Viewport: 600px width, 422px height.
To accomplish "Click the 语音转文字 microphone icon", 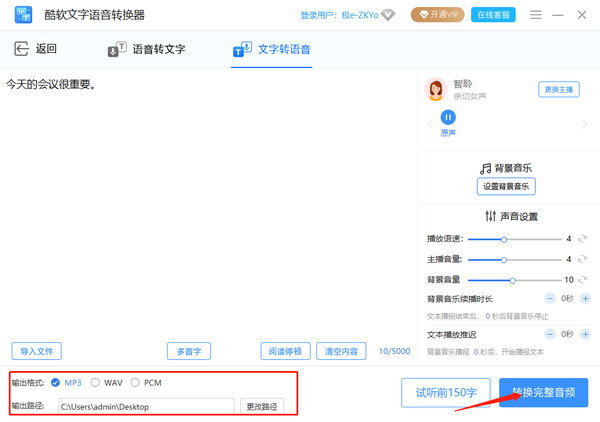I will (x=117, y=49).
